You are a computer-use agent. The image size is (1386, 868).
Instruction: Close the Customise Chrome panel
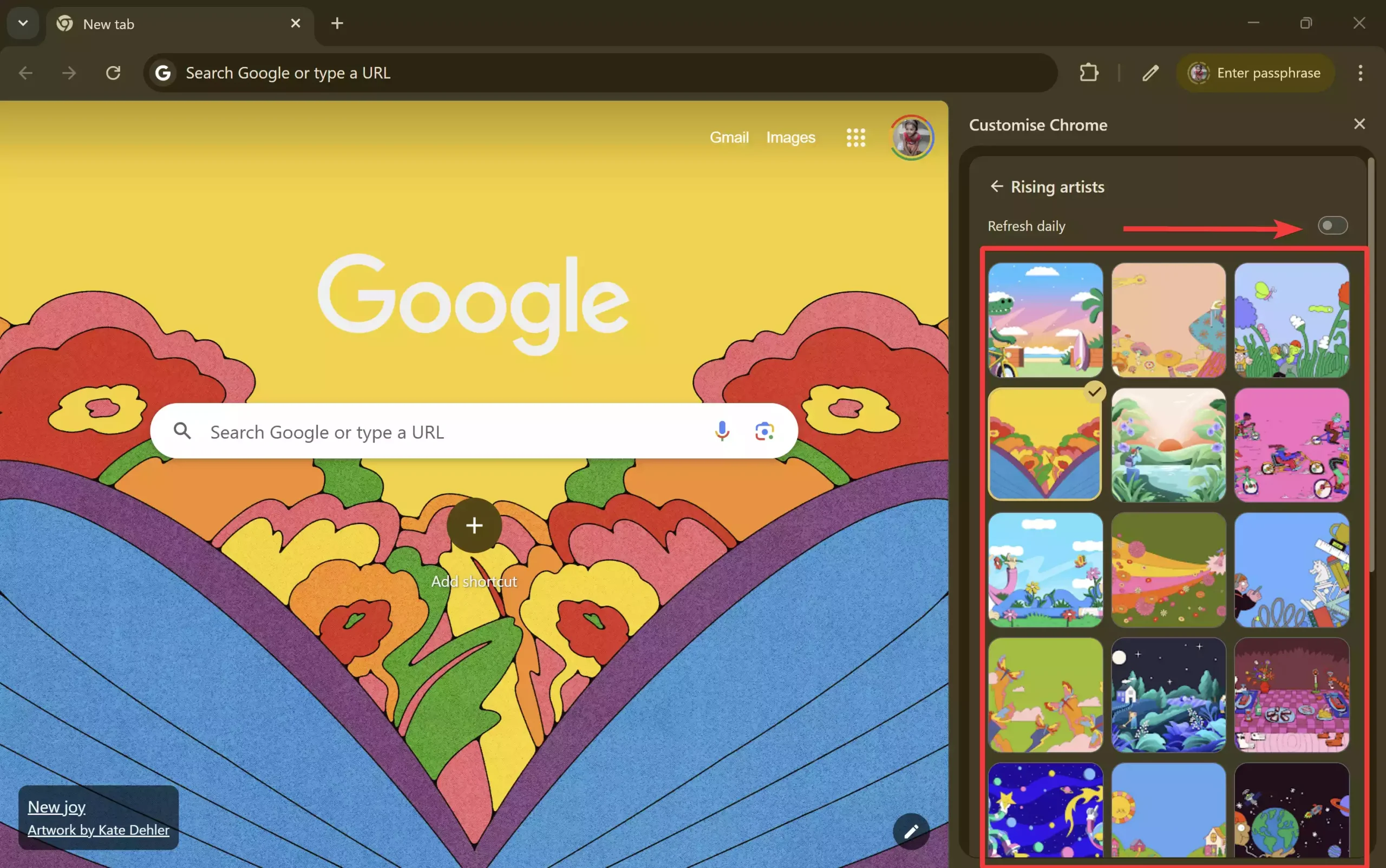[1359, 123]
